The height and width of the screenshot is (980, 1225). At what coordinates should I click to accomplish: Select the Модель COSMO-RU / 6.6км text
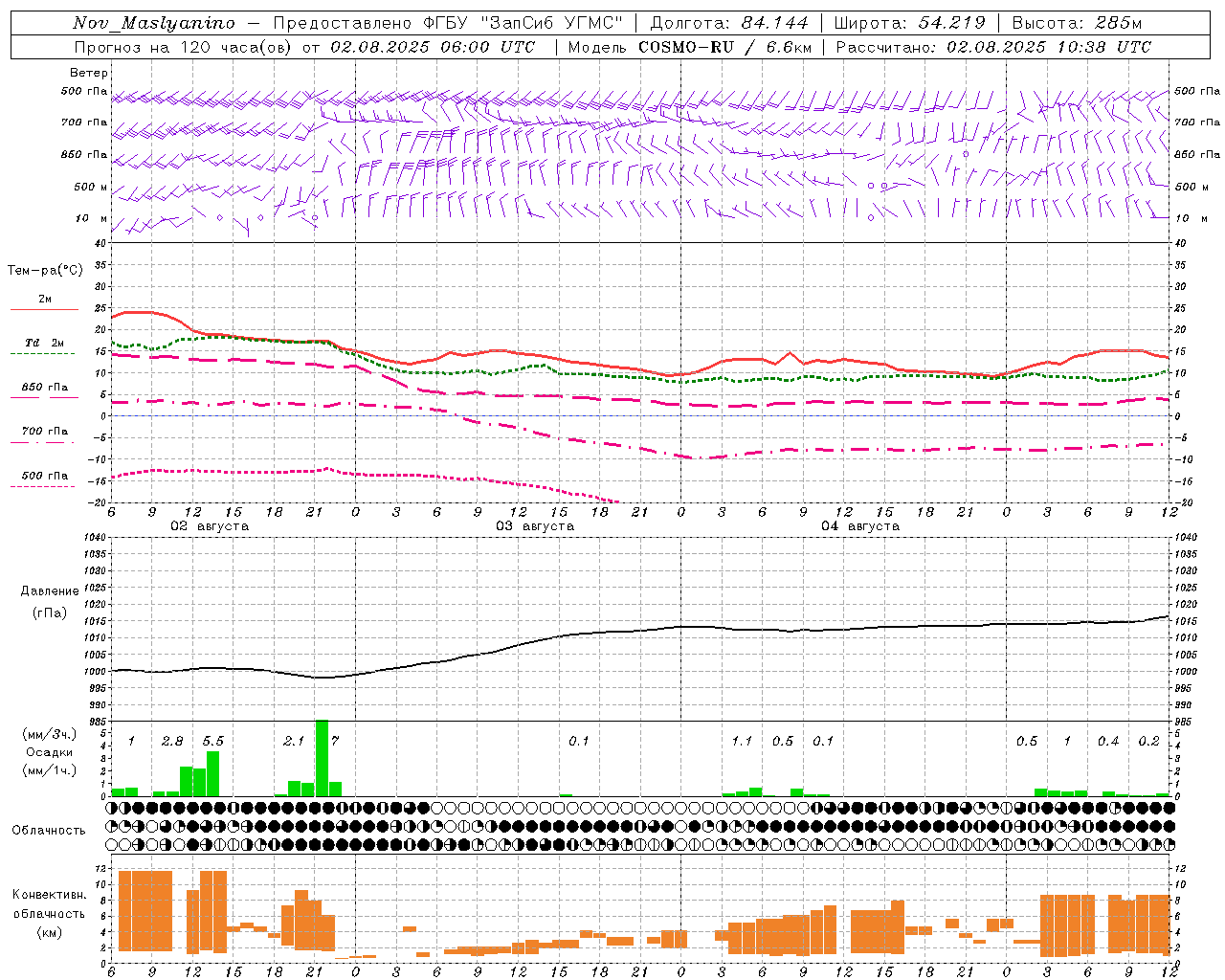pos(689,47)
